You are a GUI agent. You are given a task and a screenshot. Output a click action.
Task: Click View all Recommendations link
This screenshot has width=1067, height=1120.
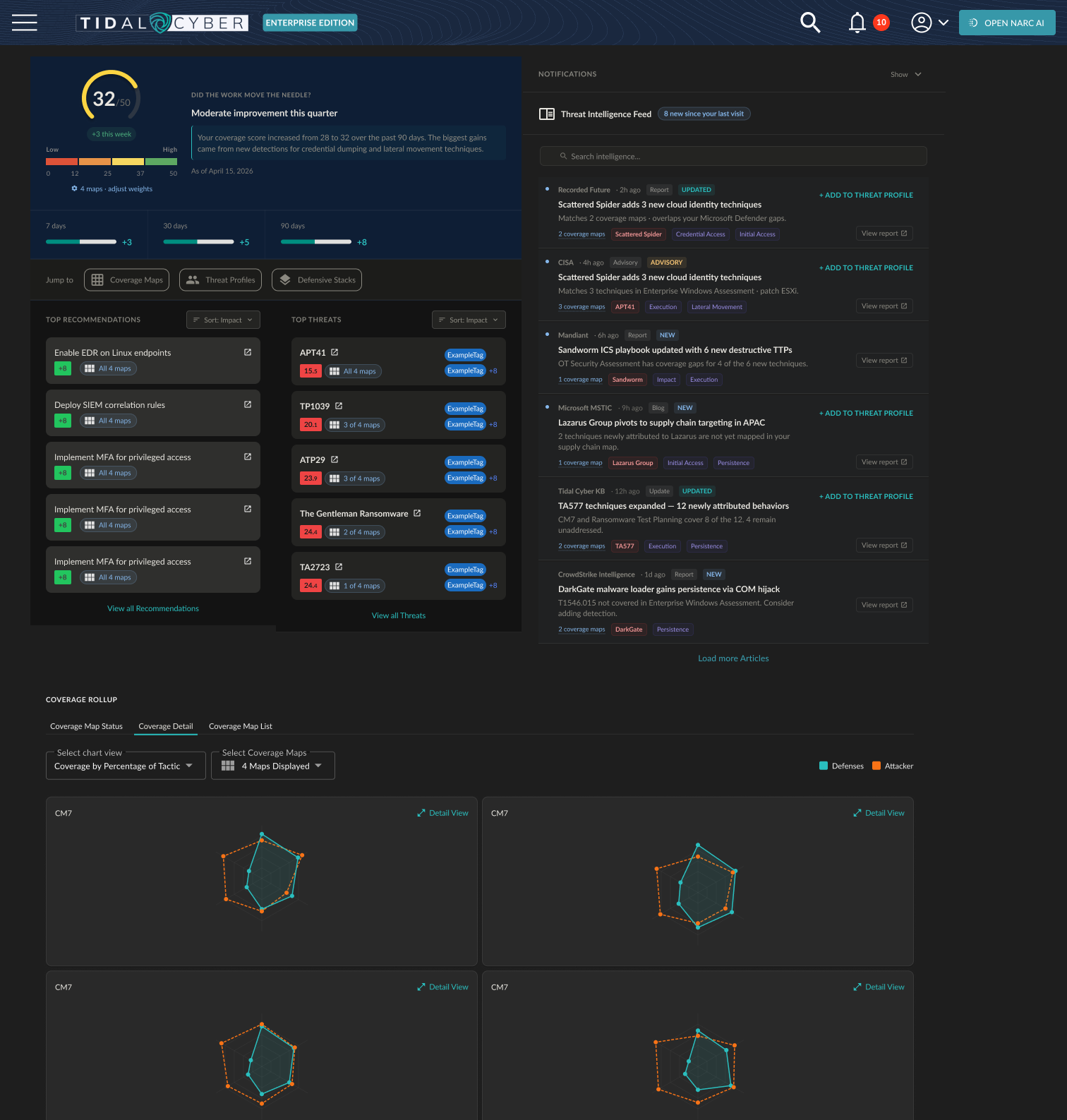pyautogui.click(x=153, y=608)
